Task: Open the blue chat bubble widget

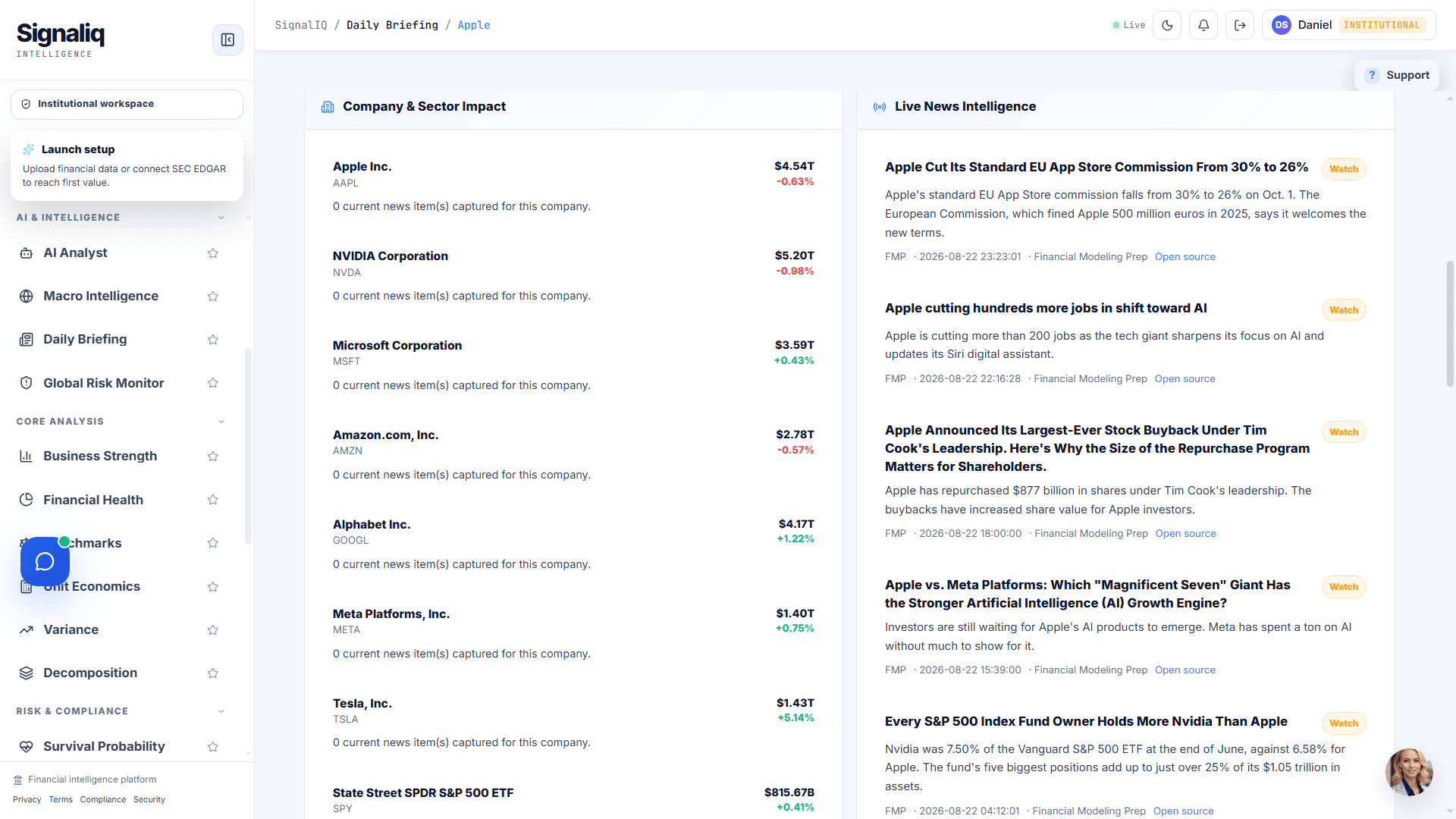Action: [x=45, y=561]
